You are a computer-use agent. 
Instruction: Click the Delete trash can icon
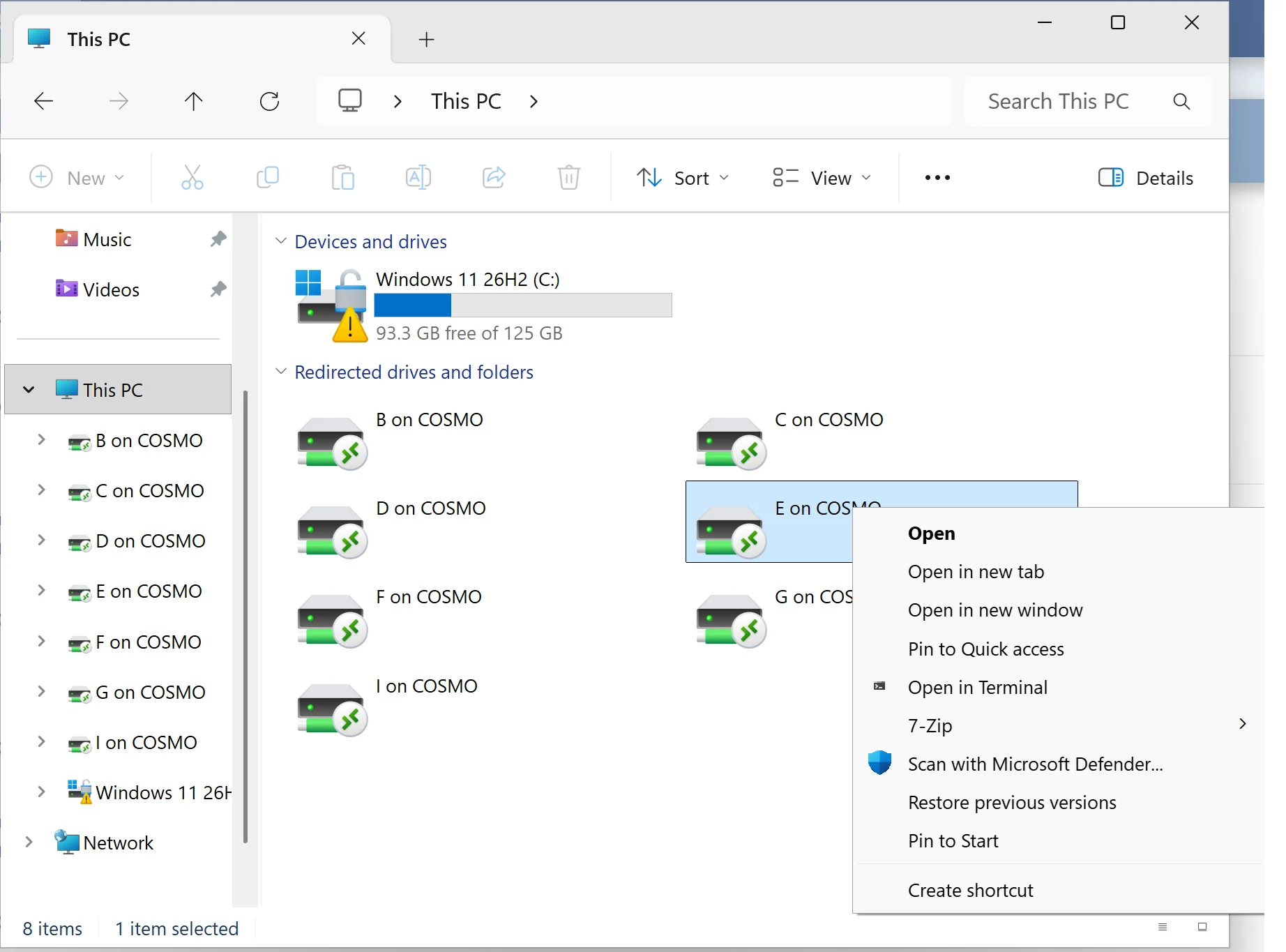569,178
